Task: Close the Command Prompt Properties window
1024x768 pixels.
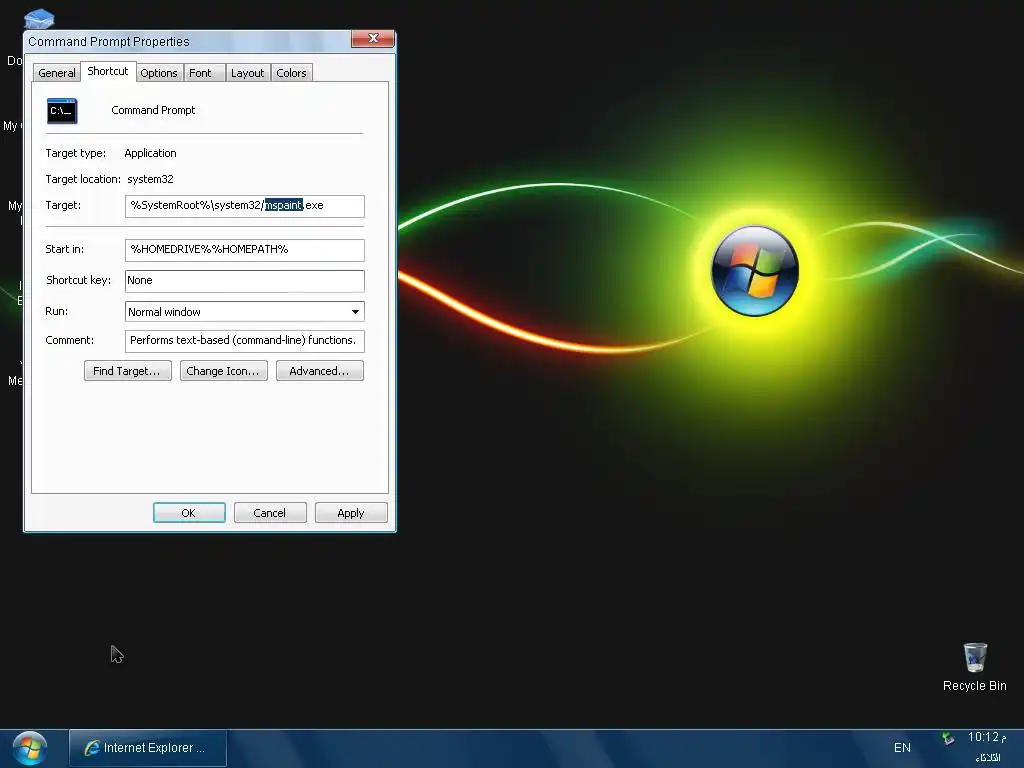Action: [373, 39]
